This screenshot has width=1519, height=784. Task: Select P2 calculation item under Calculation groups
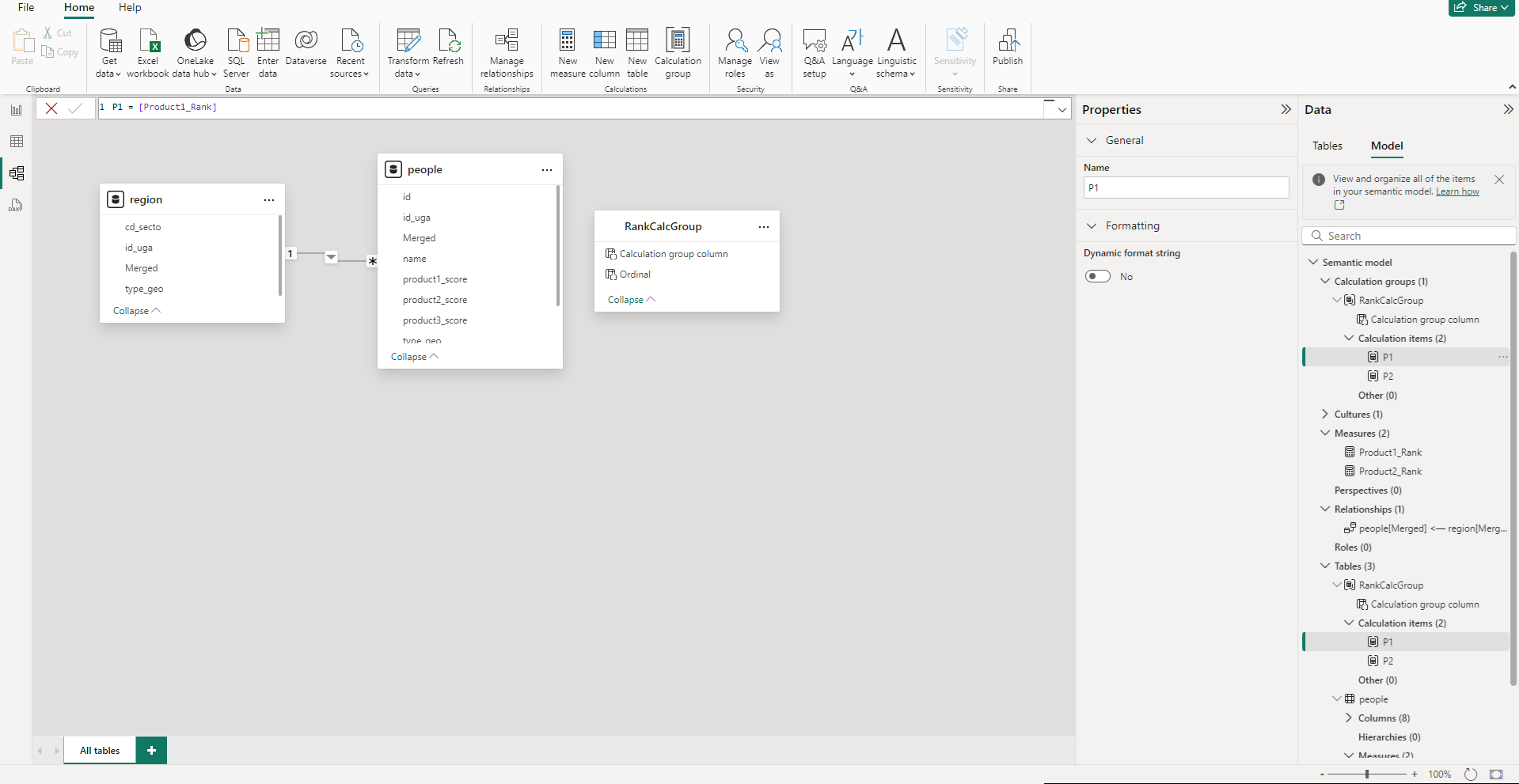click(x=1388, y=376)
